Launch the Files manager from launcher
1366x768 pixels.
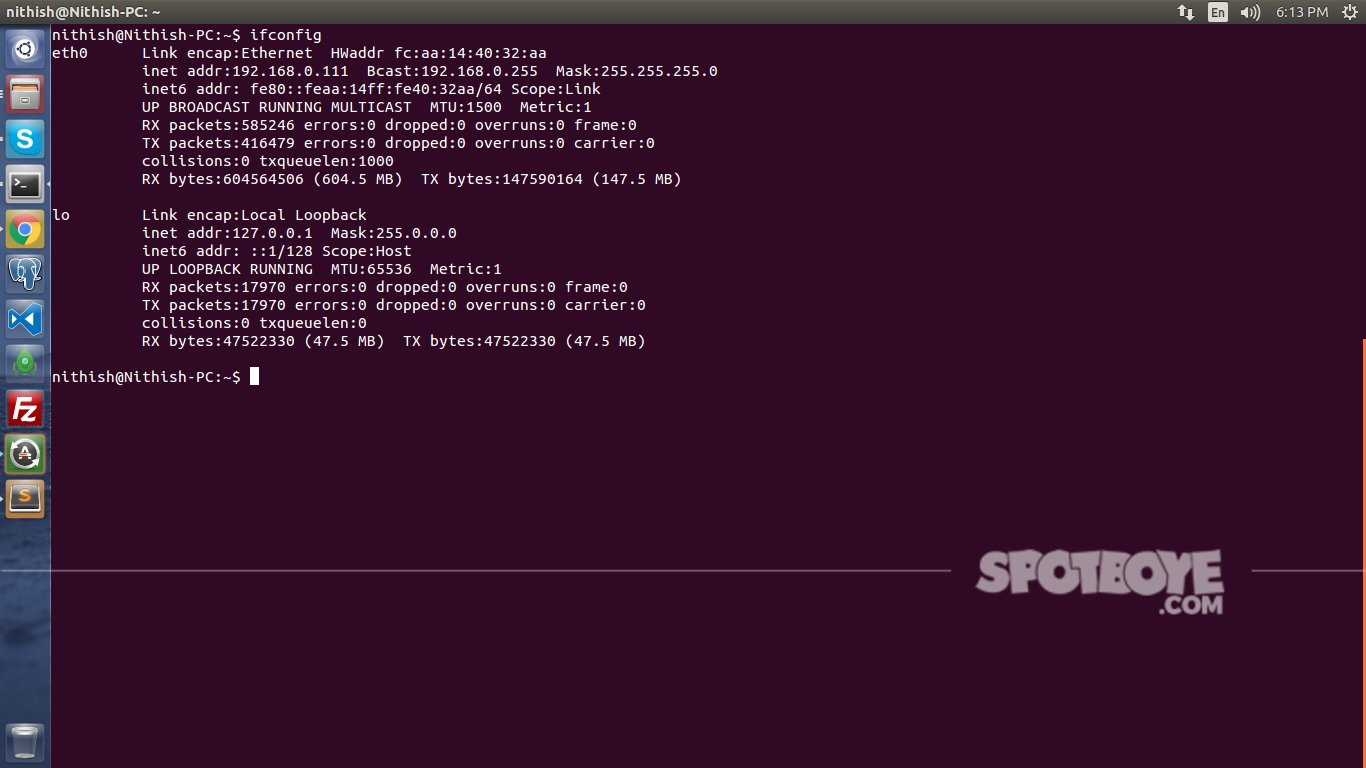[x=25, y=94]
